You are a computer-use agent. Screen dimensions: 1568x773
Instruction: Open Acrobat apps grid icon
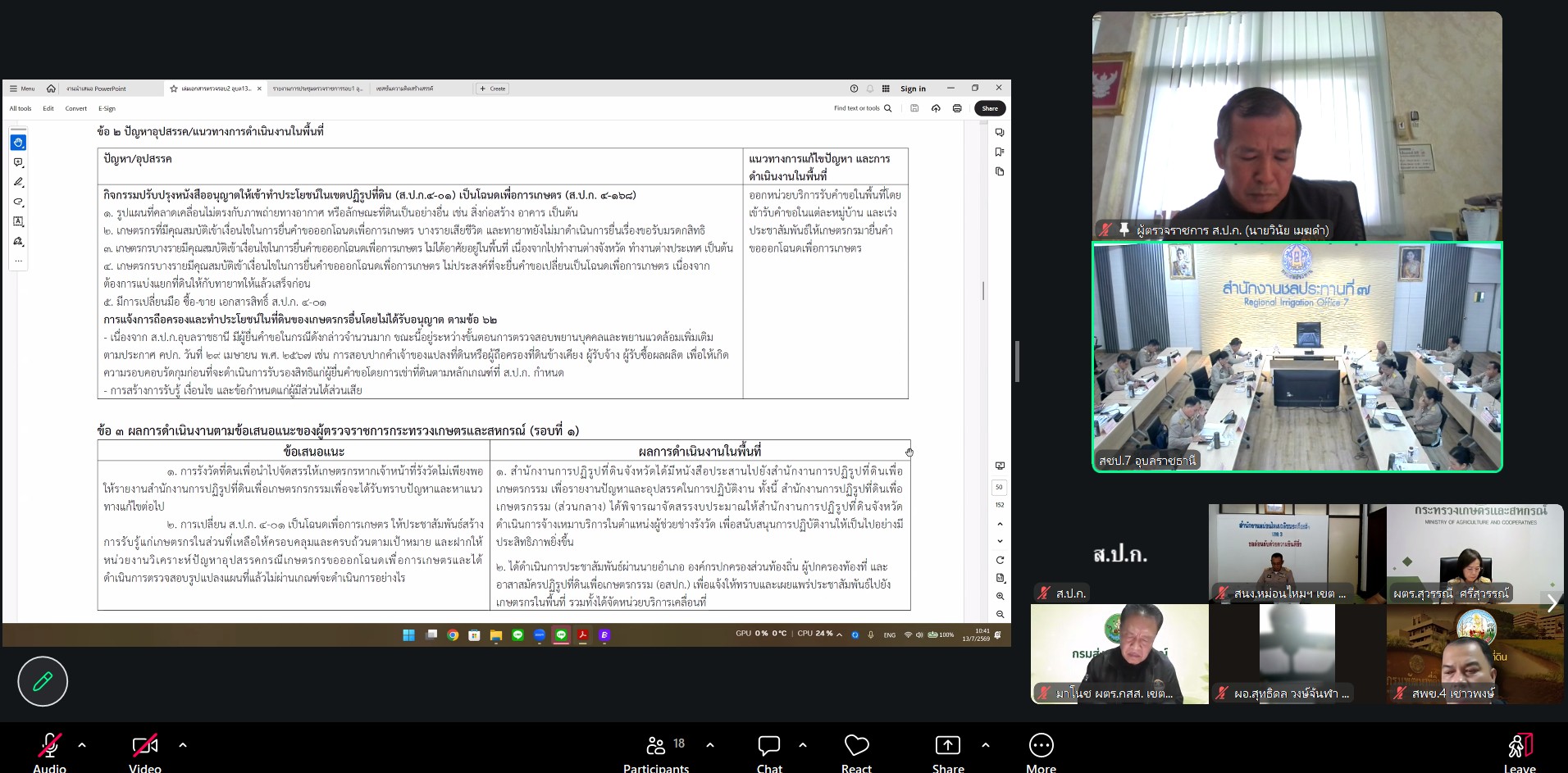tap(886, 89)
